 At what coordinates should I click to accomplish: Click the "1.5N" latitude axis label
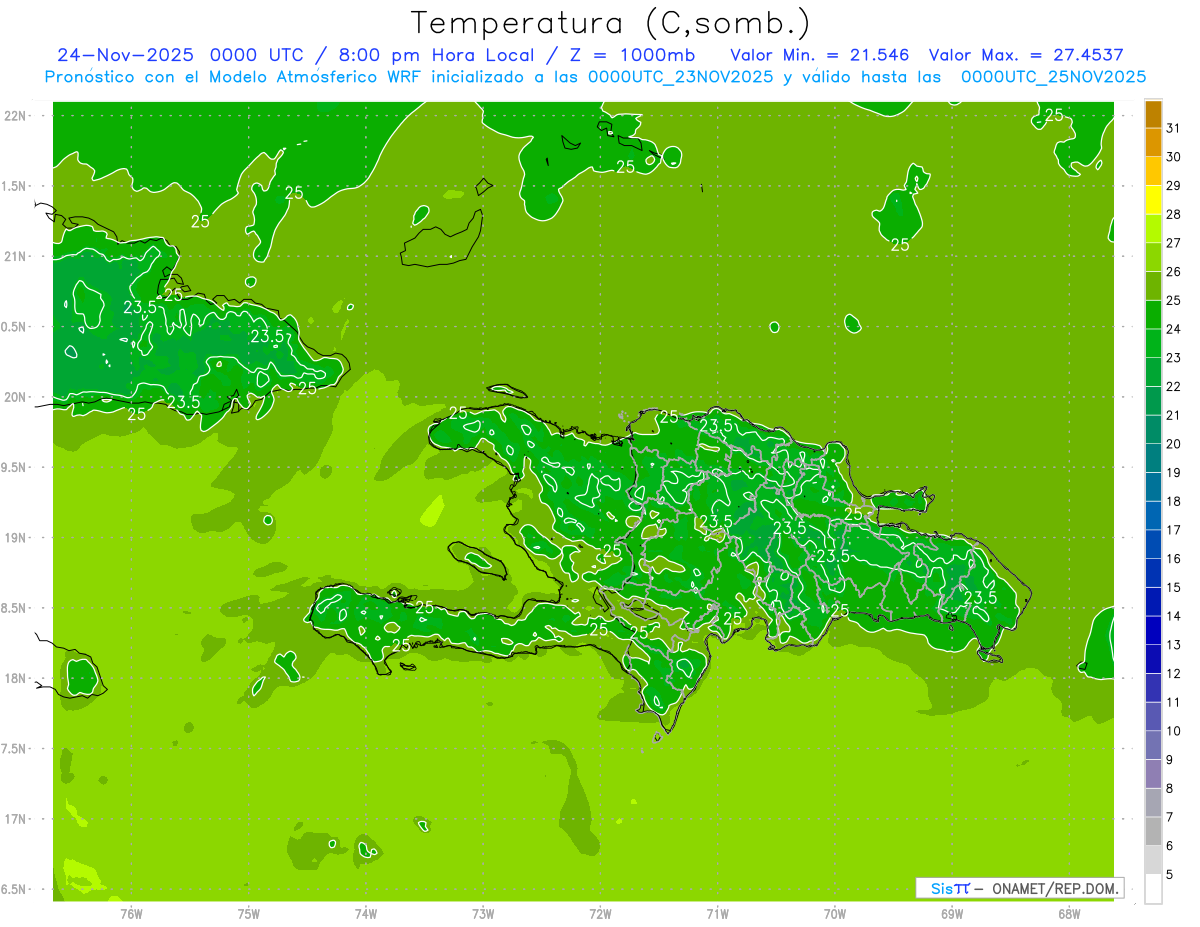[15, 187]
